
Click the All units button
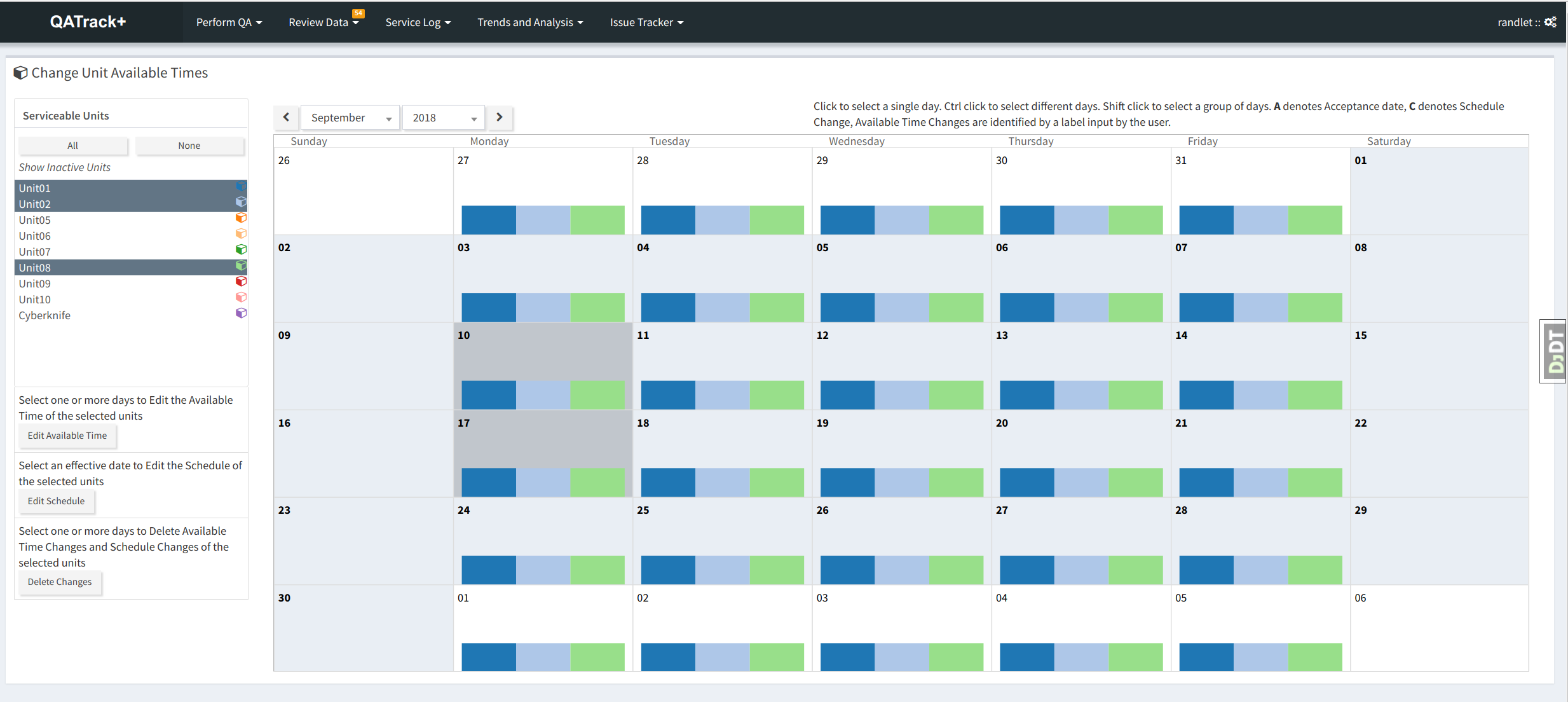72,146
